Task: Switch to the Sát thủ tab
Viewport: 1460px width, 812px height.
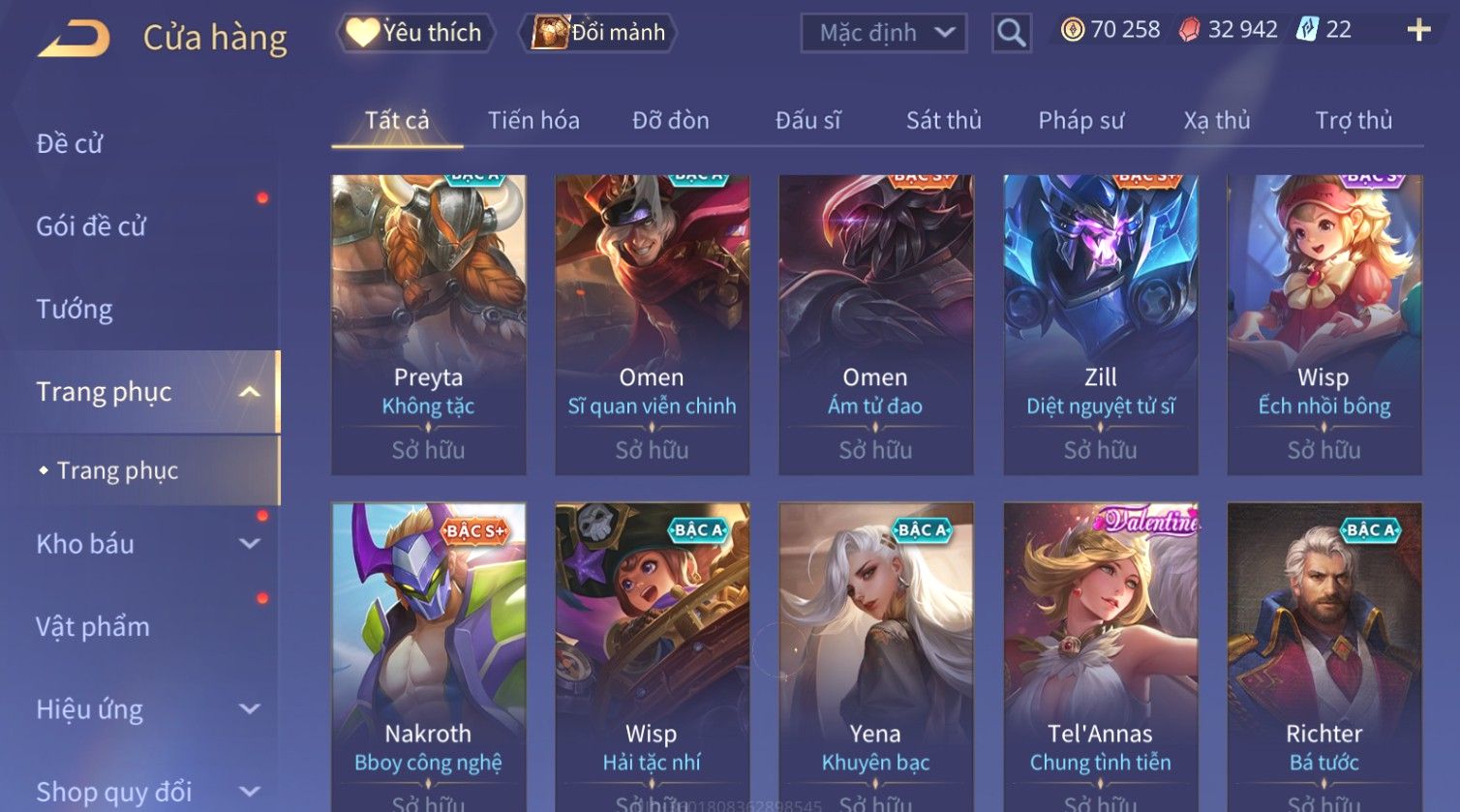Action: pyautogui.click(x=943, y=120)
